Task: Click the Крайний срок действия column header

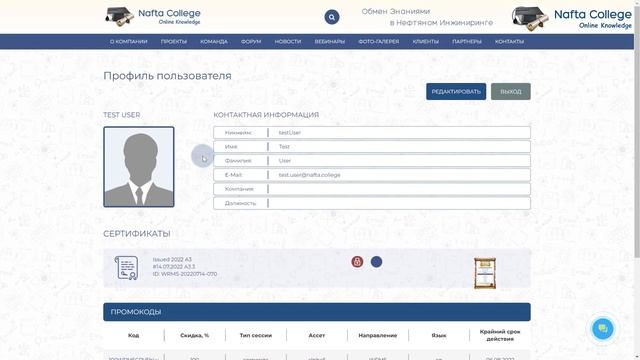Action: tap(500, 335)
